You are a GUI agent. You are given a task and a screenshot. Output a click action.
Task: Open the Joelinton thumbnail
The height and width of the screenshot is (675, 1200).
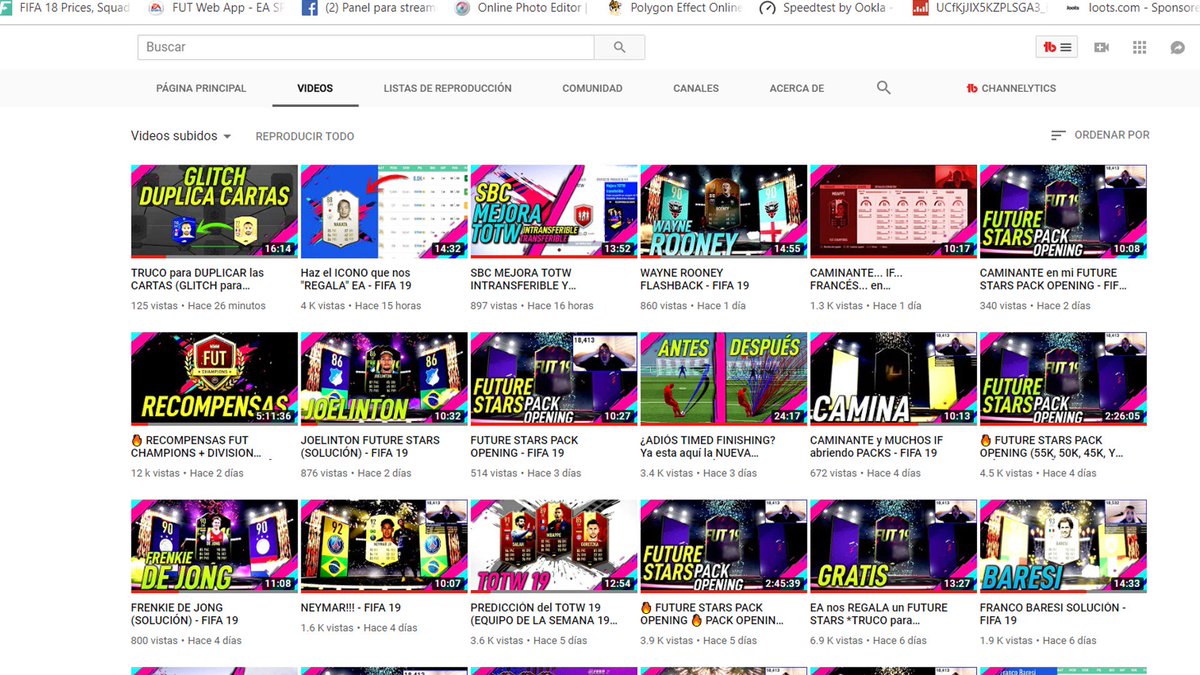click(x=384, y=379)
